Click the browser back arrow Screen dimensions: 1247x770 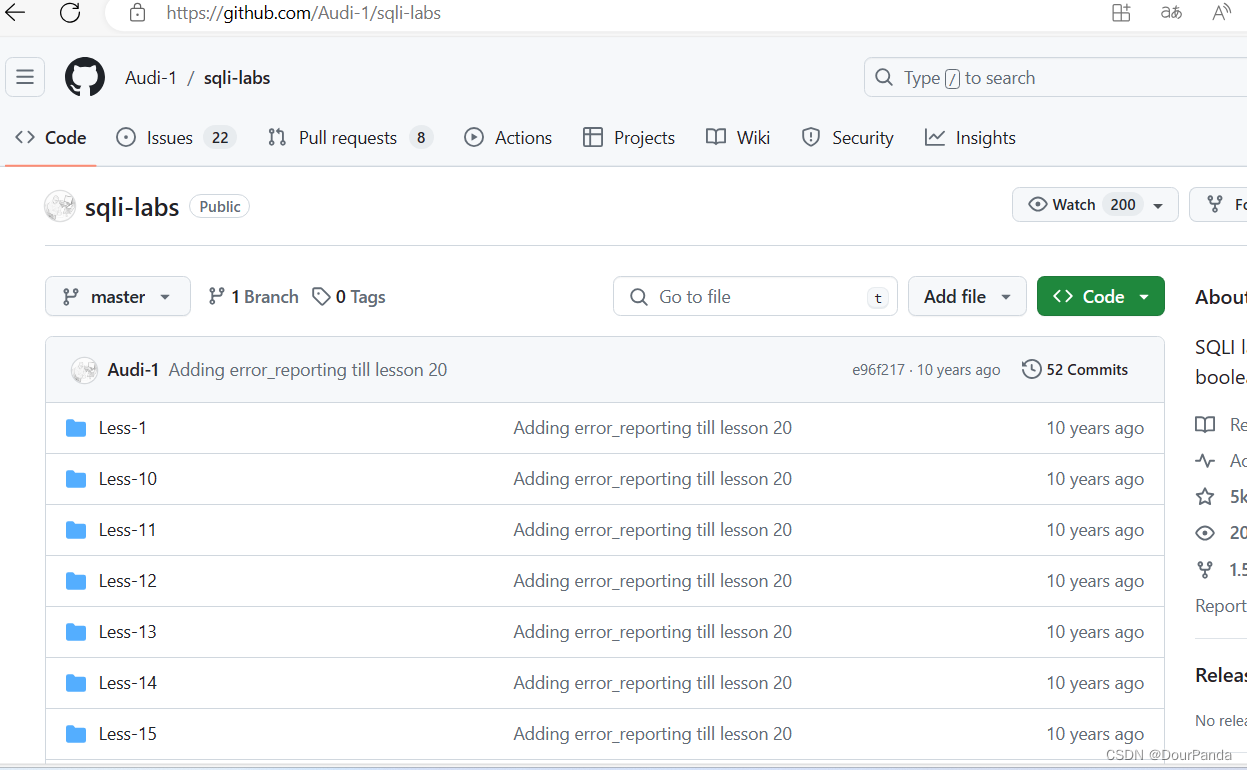(16, 13)
